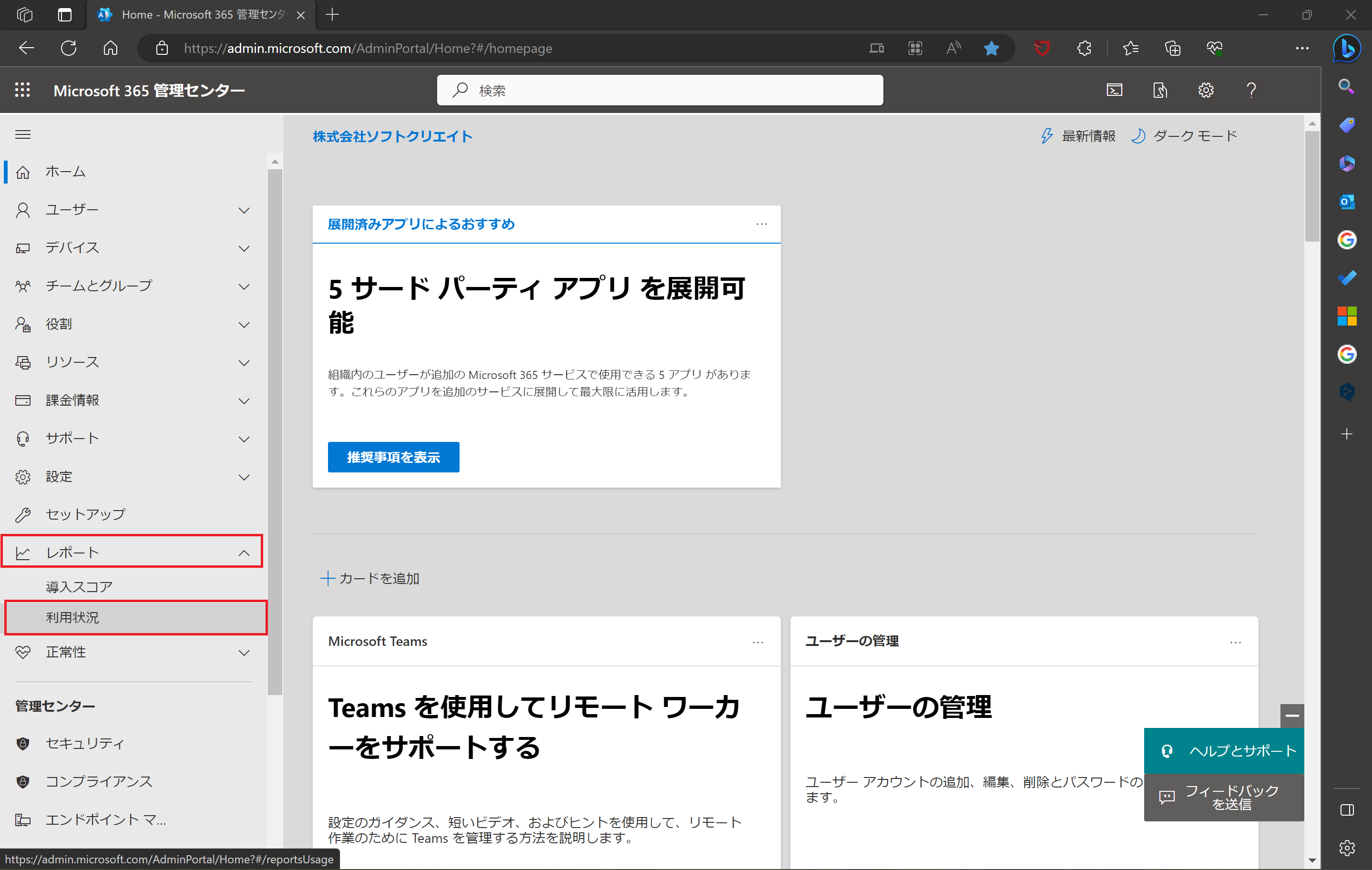Click the favorite star icon in address bar

[x=991, y=48]
